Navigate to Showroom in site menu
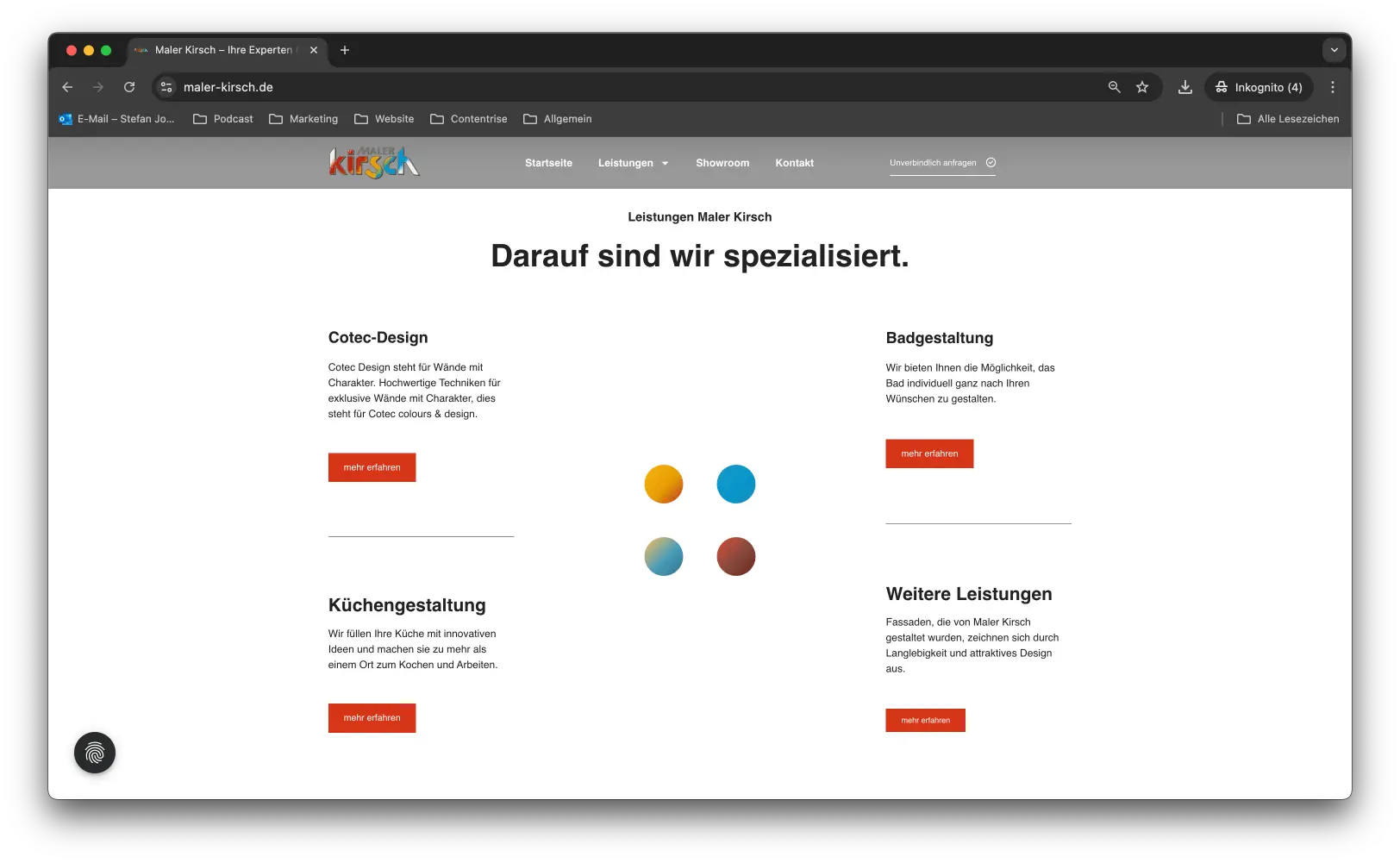The width and height of the screenshot is (1400, 863). pyautogui.click(x=722, y=163)
